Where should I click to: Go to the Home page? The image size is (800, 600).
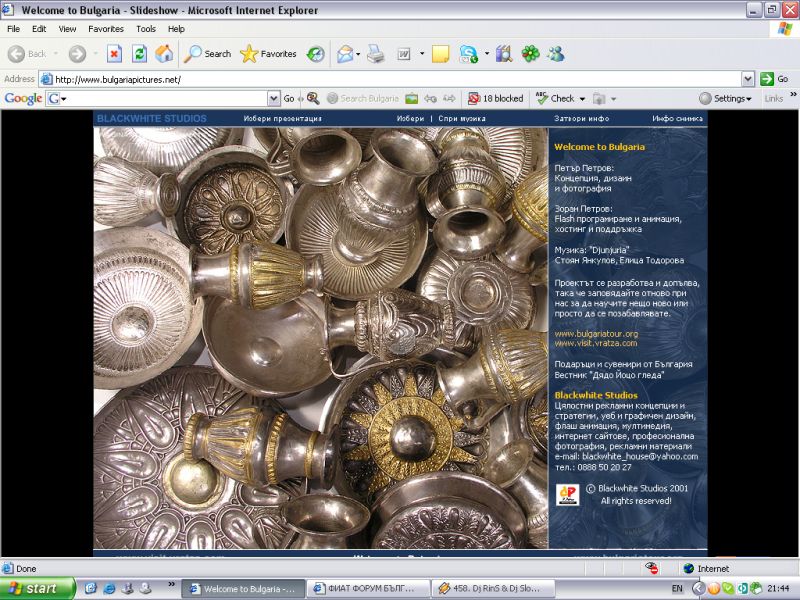tap(163, 54)
